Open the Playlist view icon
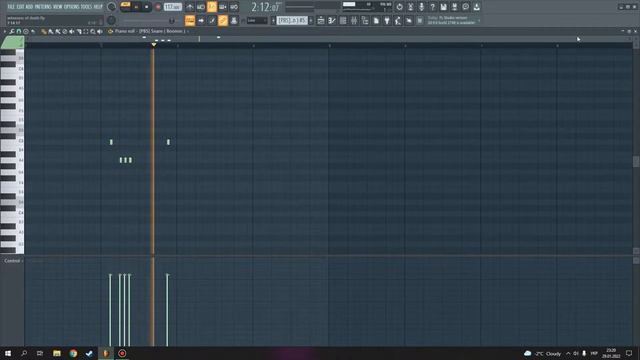 [321, 20]
